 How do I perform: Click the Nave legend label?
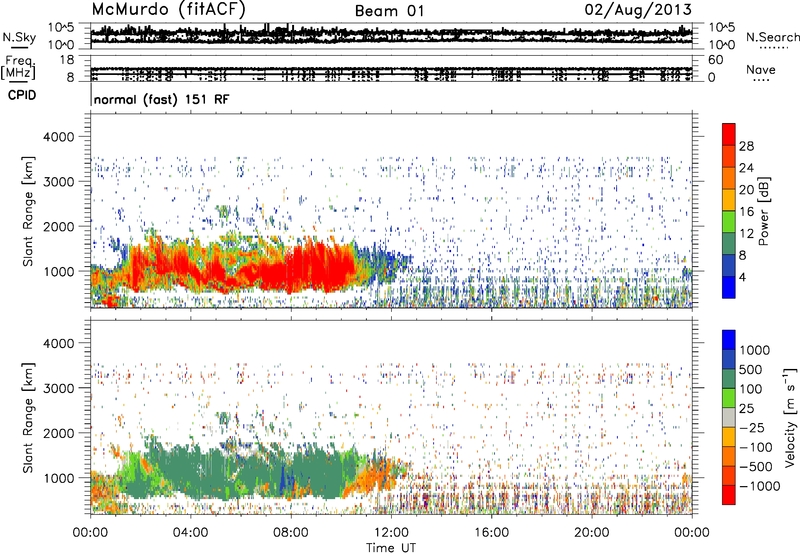click(761, 69)
